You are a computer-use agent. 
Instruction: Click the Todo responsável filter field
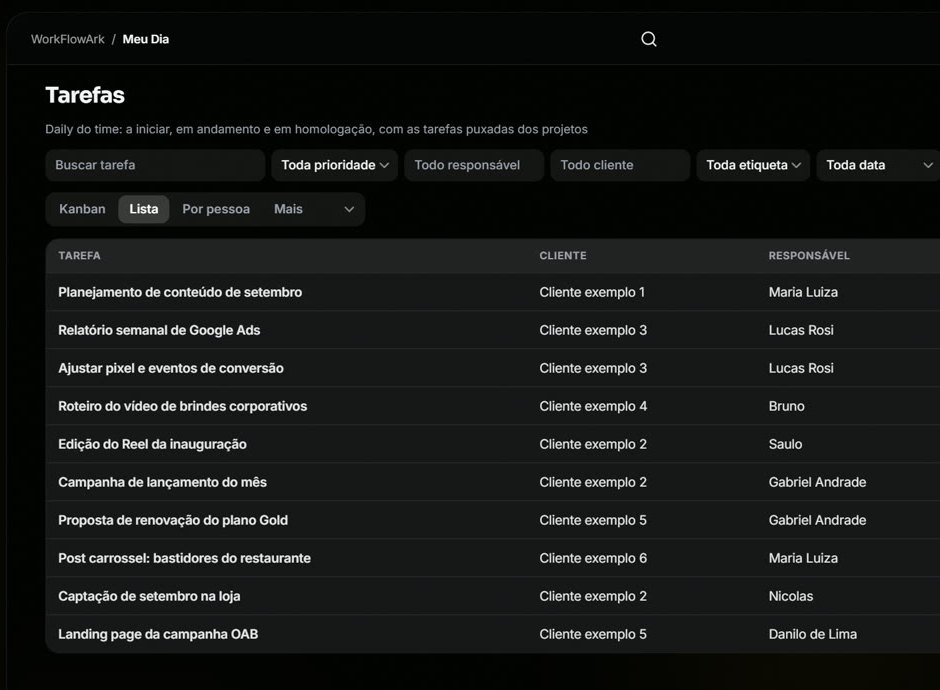[x=474, y=165]
